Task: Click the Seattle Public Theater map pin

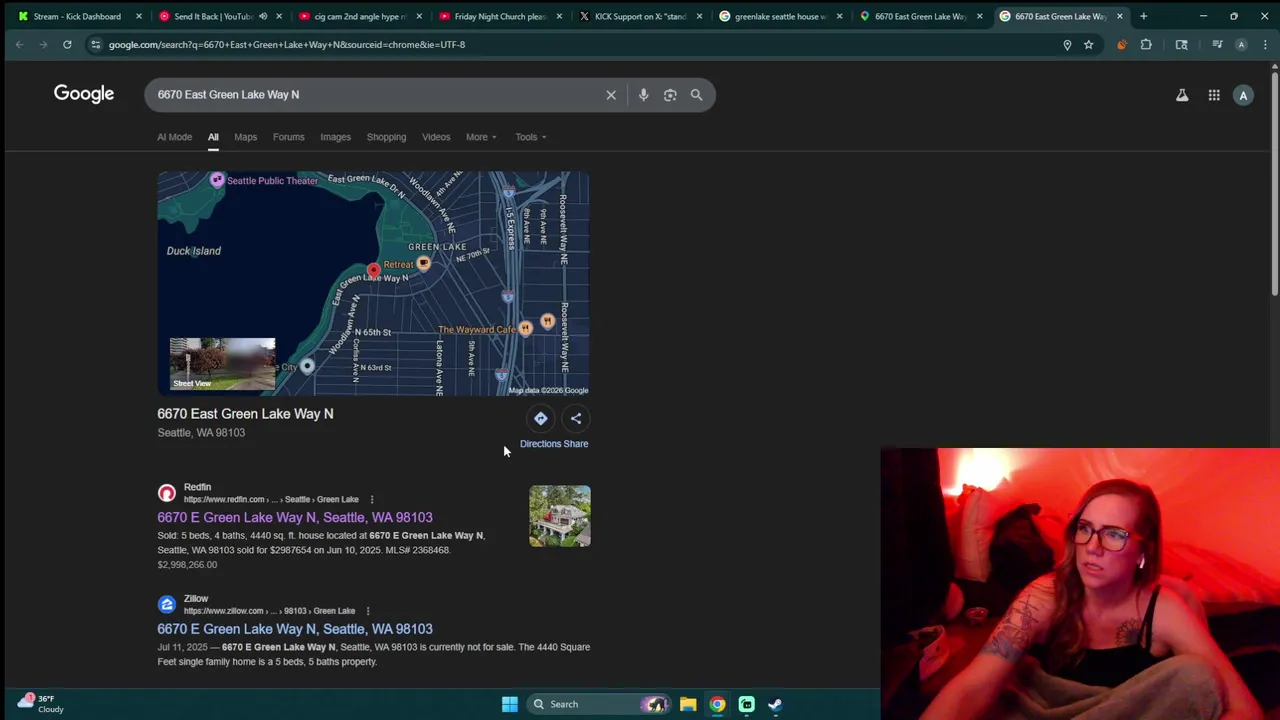Action: pyautogui.click(x=217, y=180)
